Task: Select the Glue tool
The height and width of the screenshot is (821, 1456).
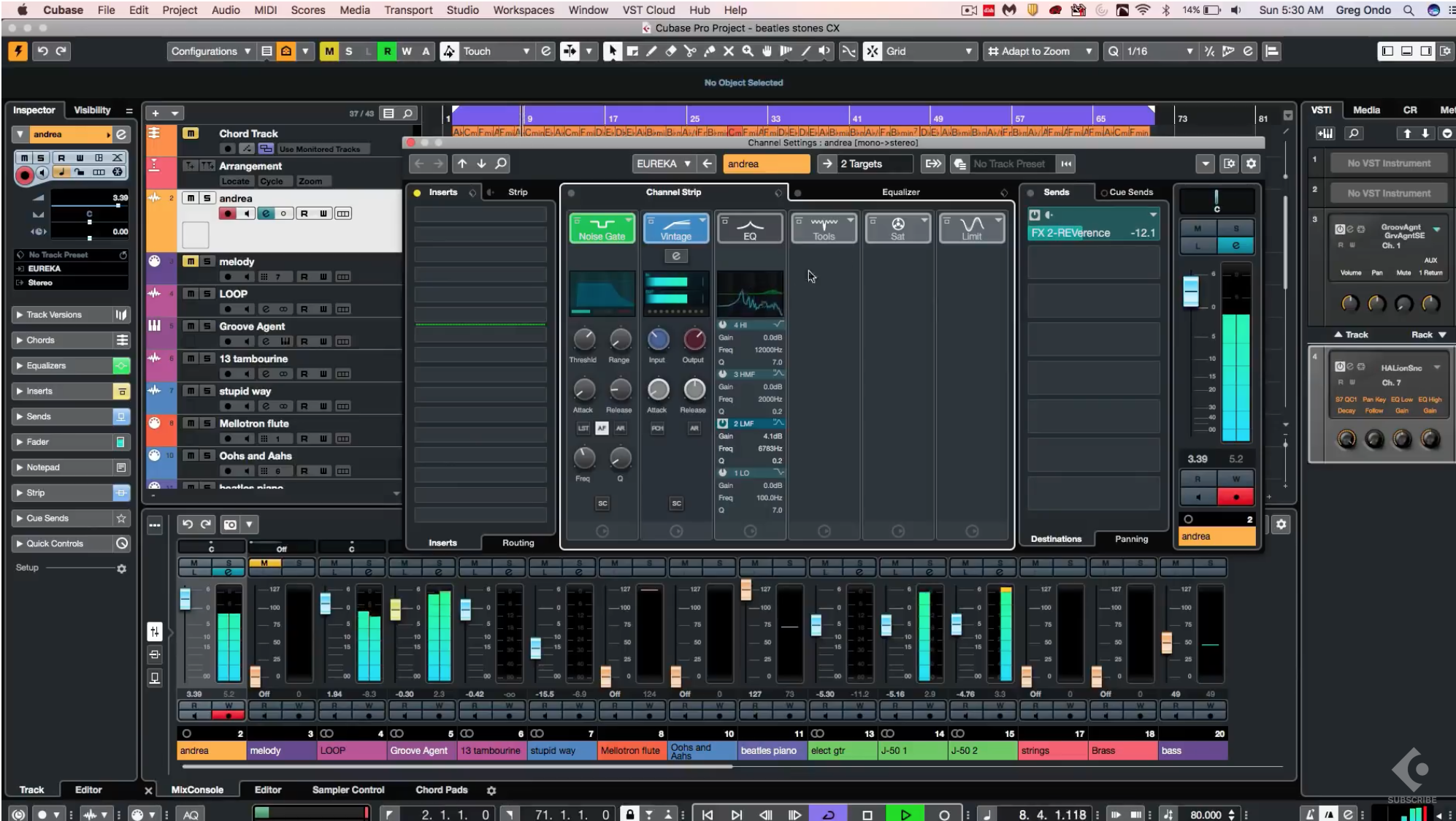Action: [x=709, y=51]
